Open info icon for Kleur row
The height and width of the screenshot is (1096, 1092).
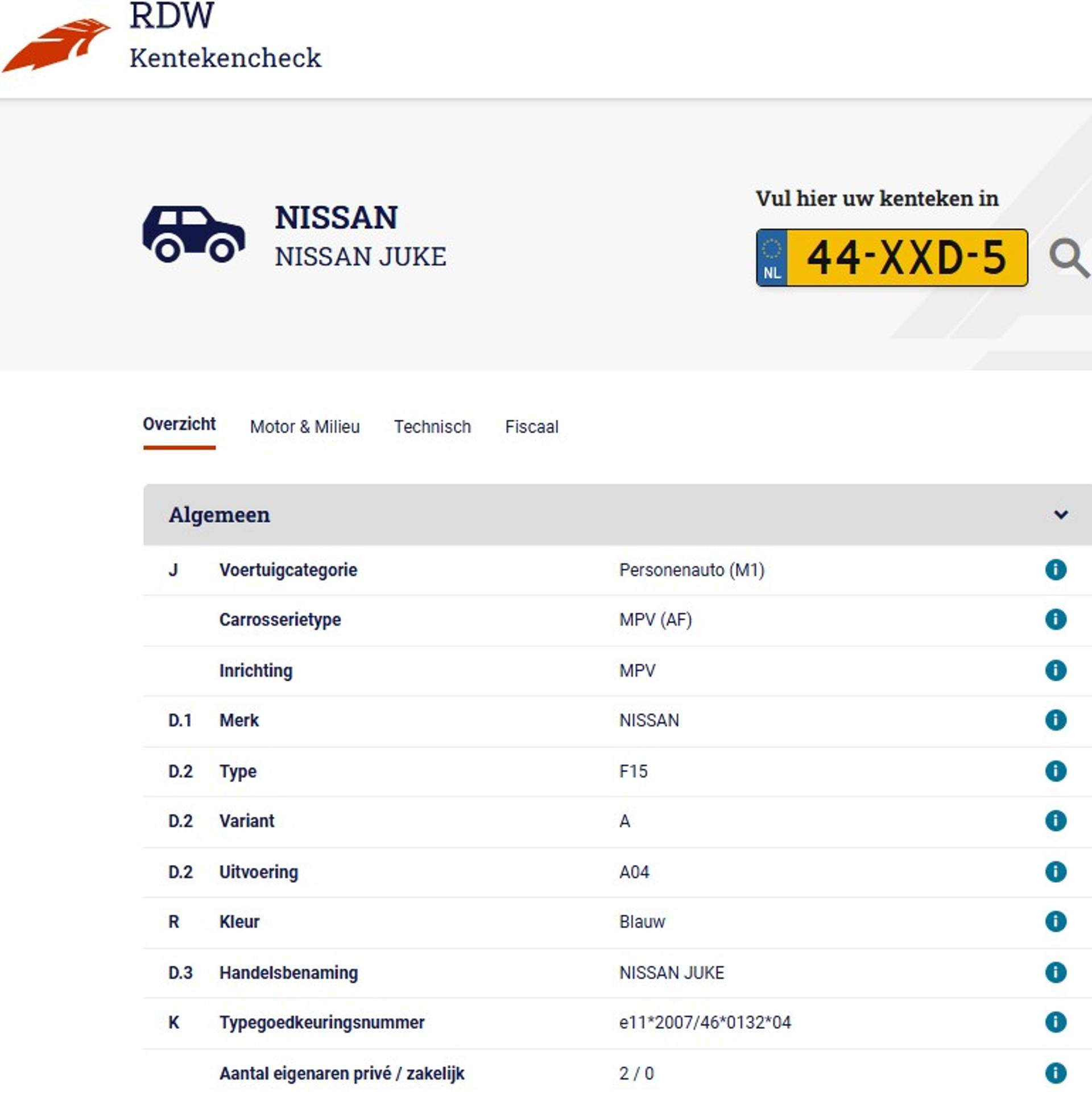[1056, 921]
